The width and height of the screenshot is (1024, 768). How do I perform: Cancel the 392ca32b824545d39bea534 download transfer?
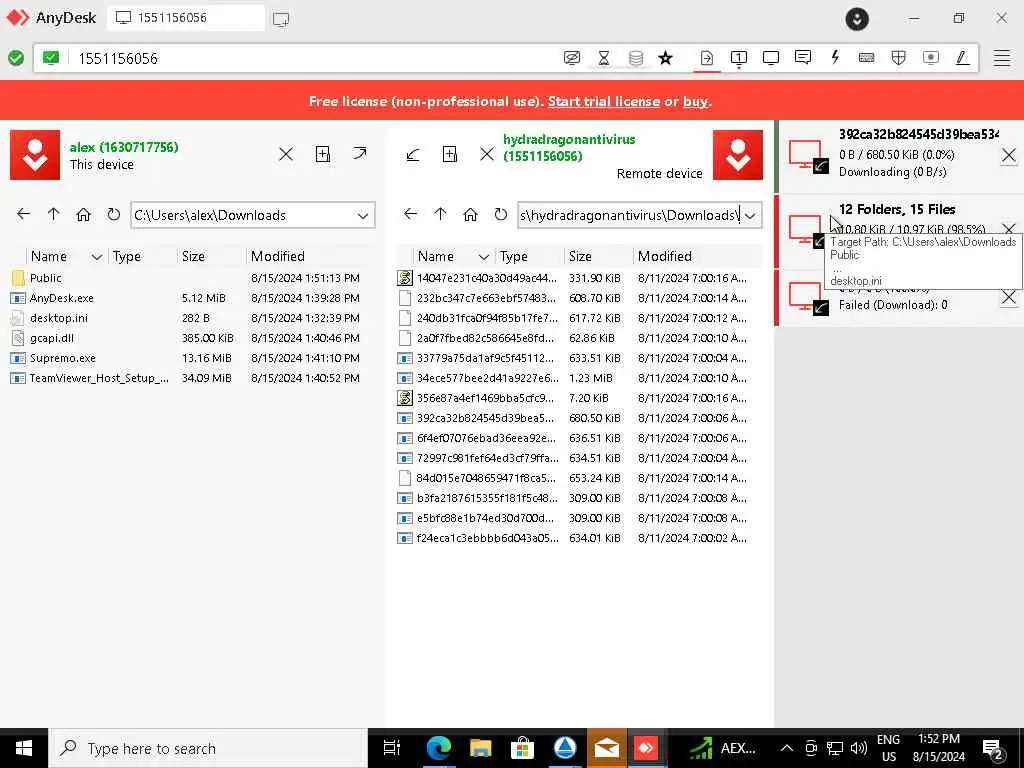[1008, 155]
